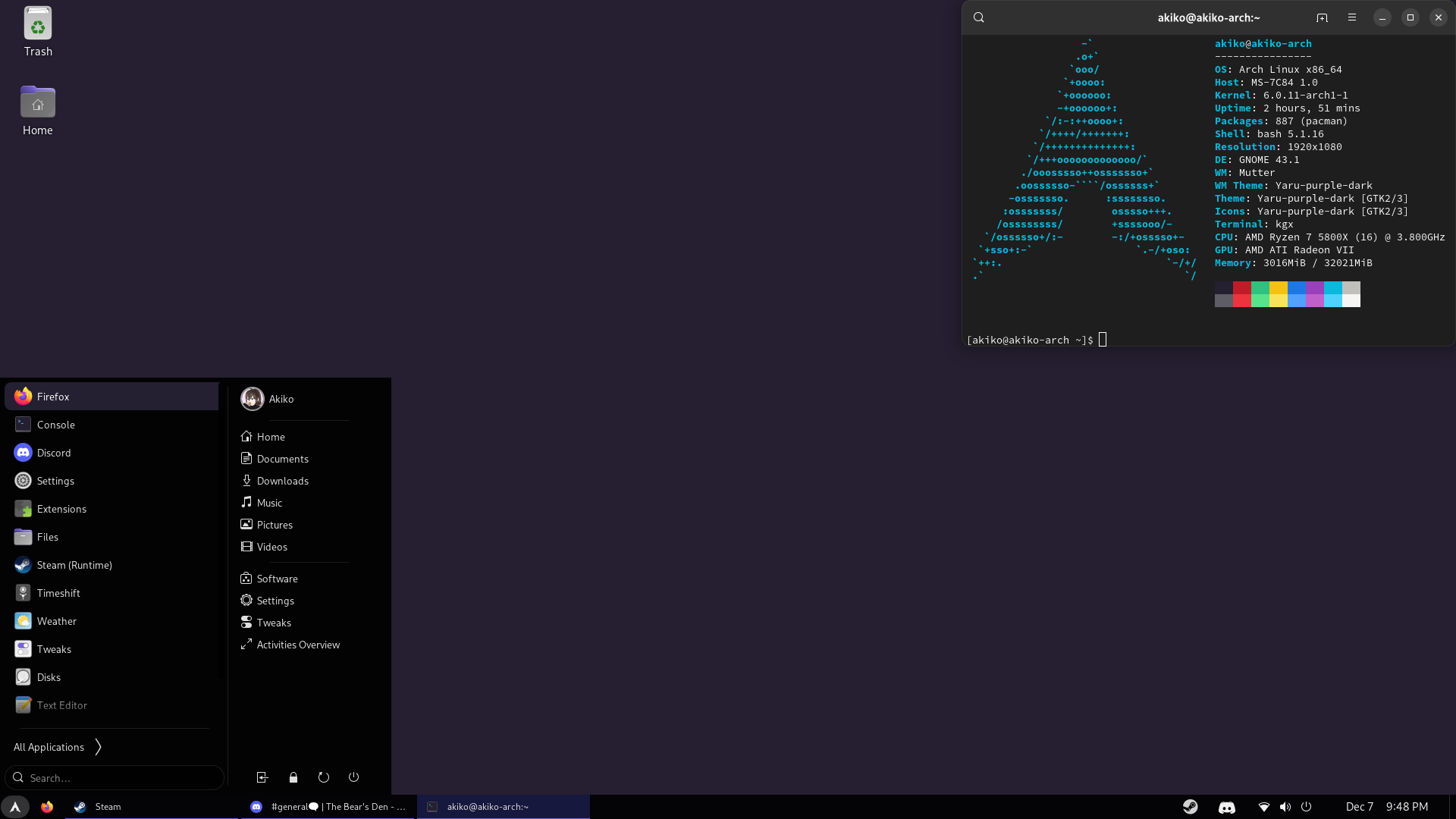Open the clock showing Dec 7 9:48 PM
Viewport: 1456px width, 819px height.
click(x=1387, y=807)
